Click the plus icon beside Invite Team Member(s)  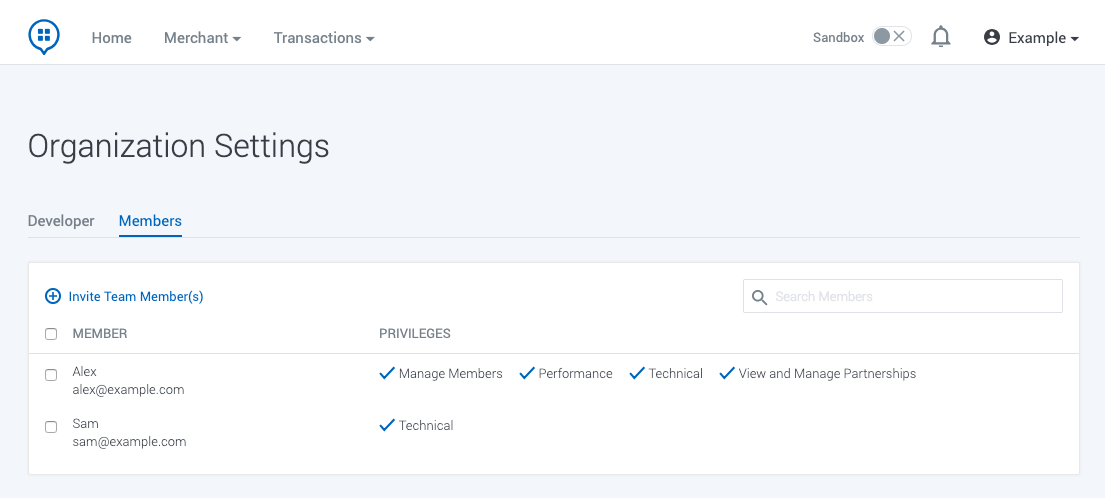[x=53, y=296]
